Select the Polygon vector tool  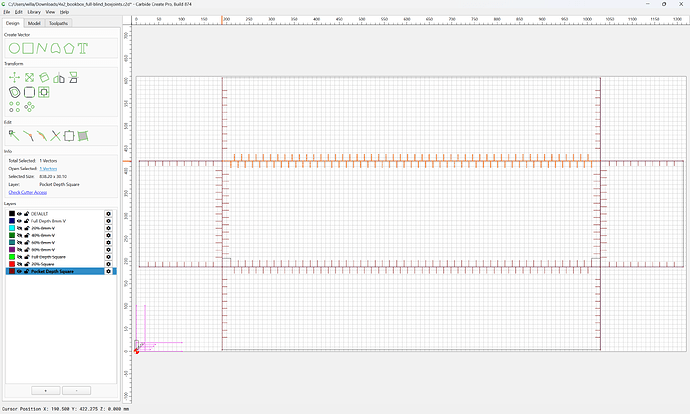[x=69, y=48]
